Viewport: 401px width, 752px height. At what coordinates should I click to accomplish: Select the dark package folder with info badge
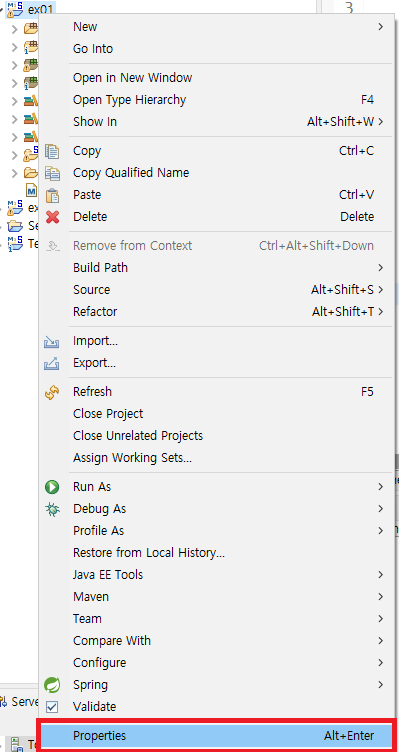(x=31, y=82)
